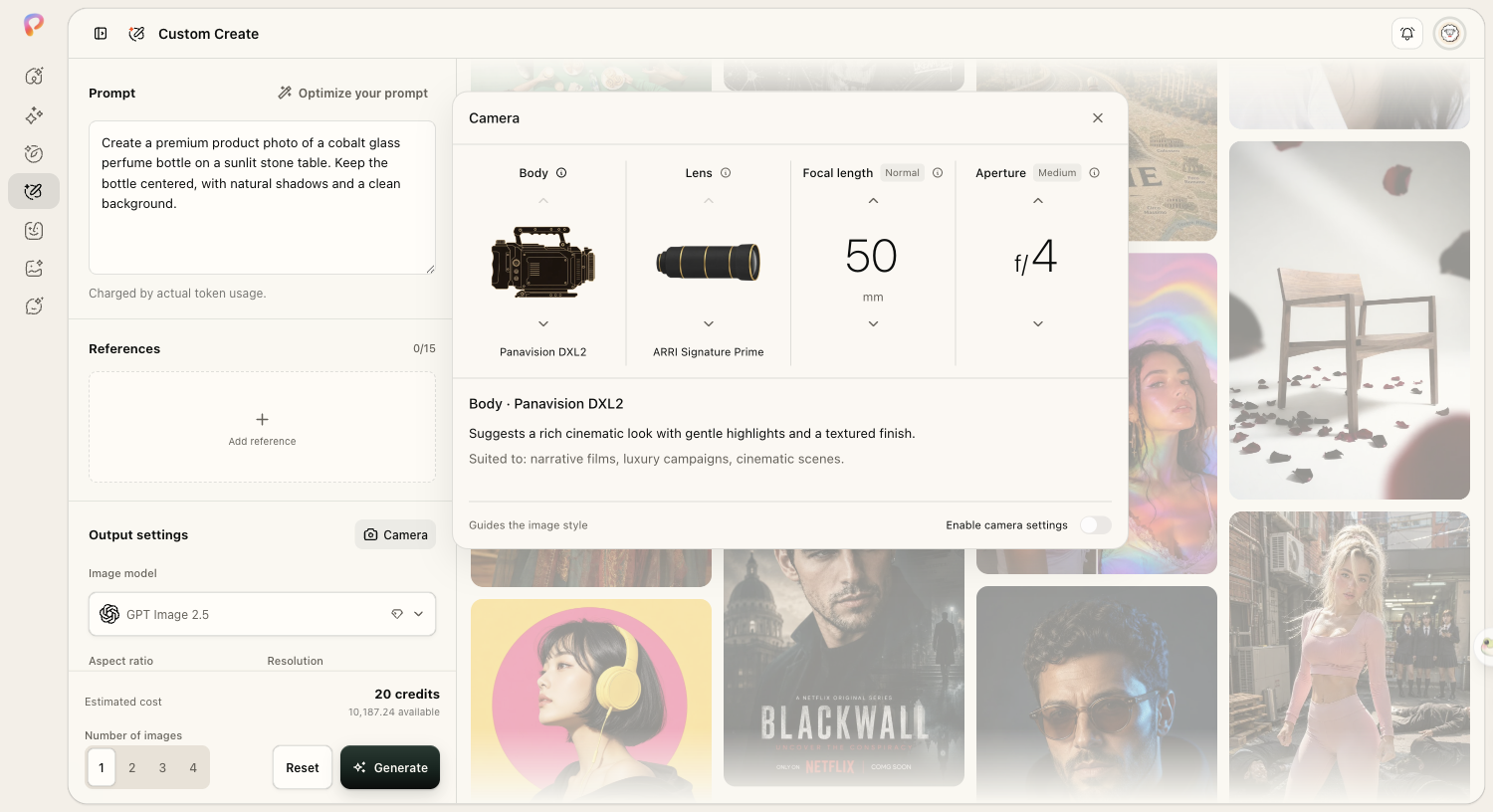Set number of images to 2
This screenshot has height=812, width=1493.
(x=131, y=768)
